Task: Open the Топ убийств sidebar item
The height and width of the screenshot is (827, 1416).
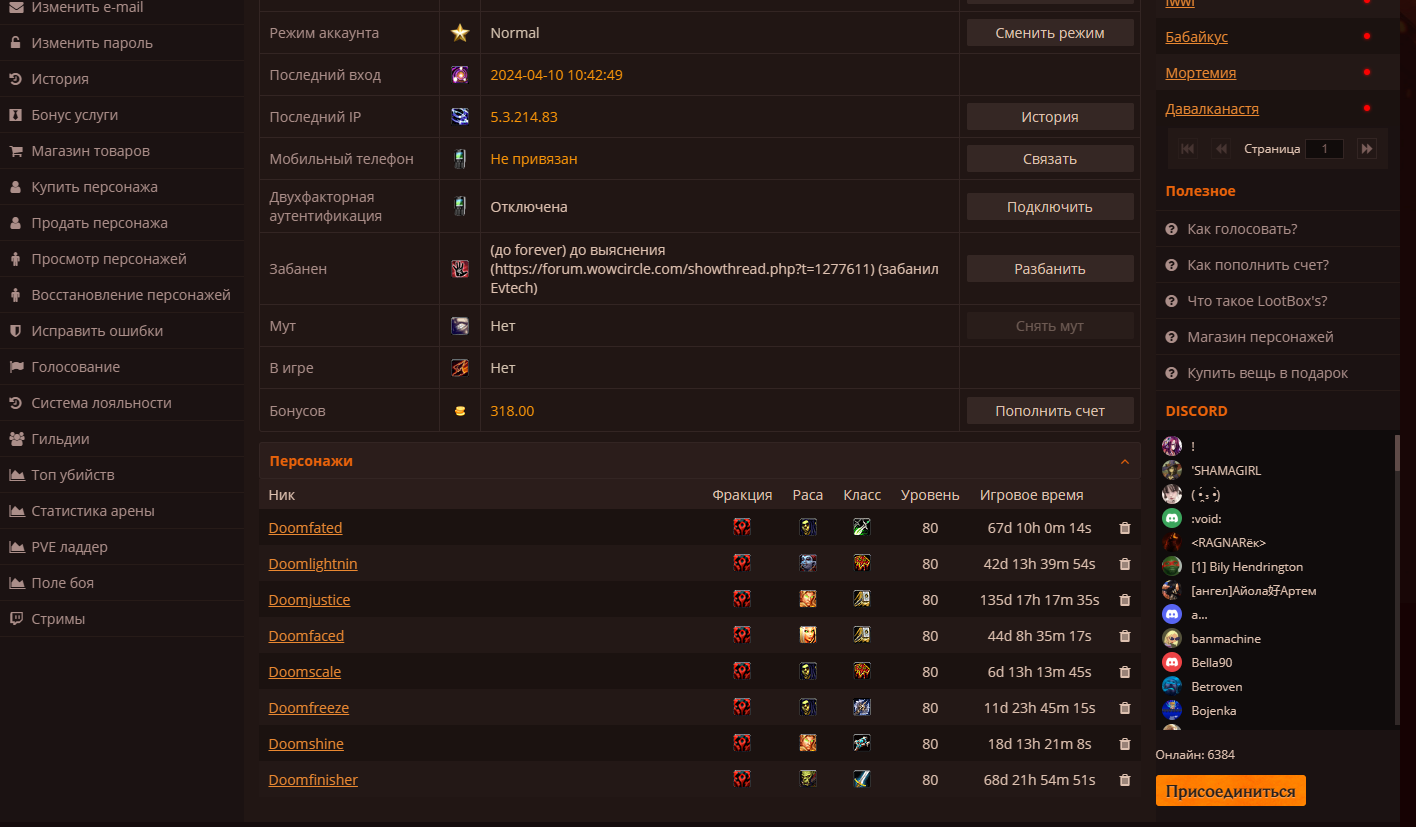Action: 73,475
